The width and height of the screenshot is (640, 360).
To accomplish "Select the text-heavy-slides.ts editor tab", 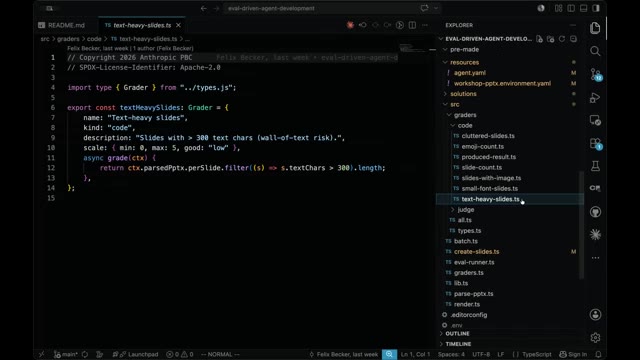I will [x=142, y=25].
